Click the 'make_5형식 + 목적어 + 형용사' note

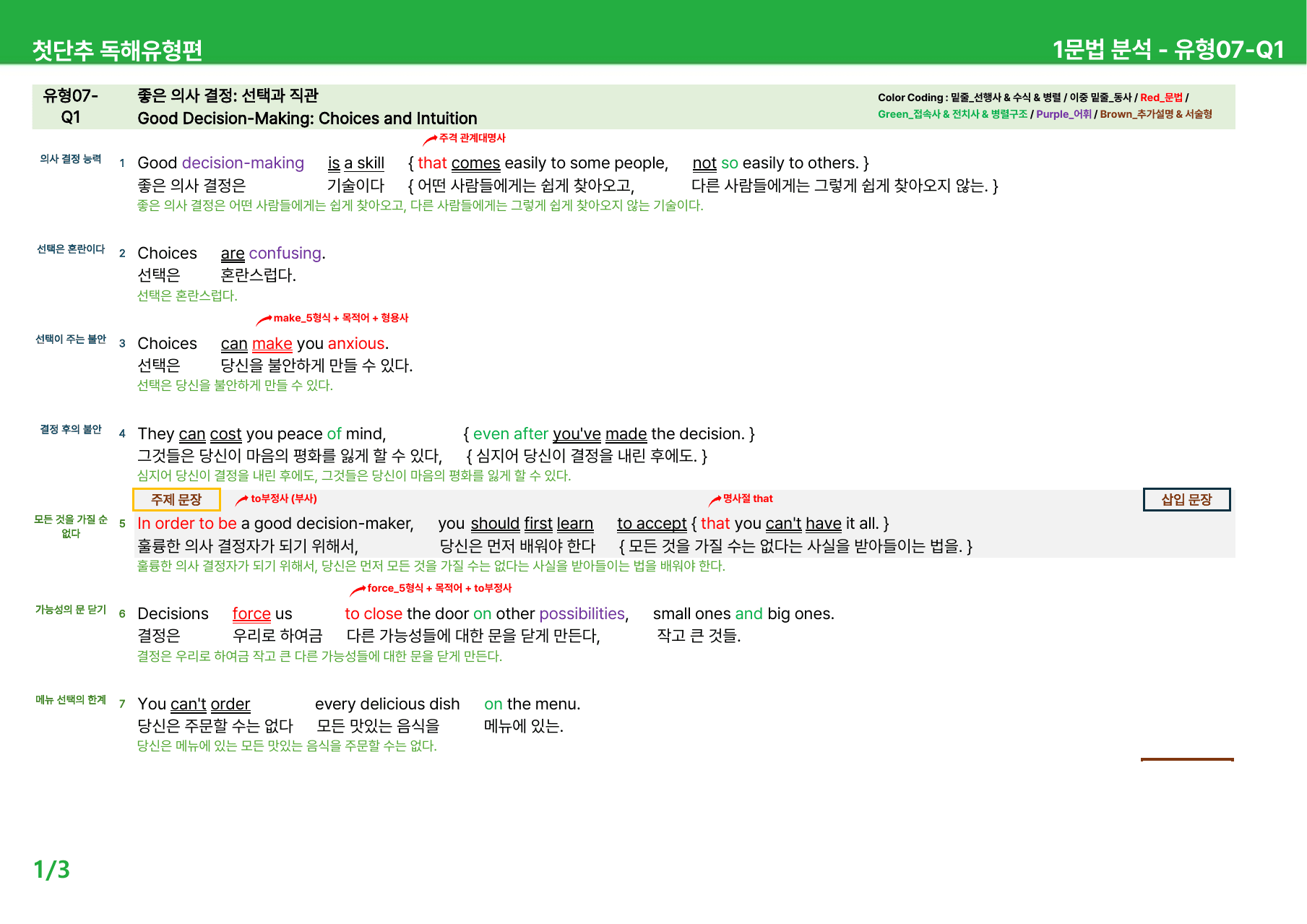pyautogui.click(x=340, y=318)
